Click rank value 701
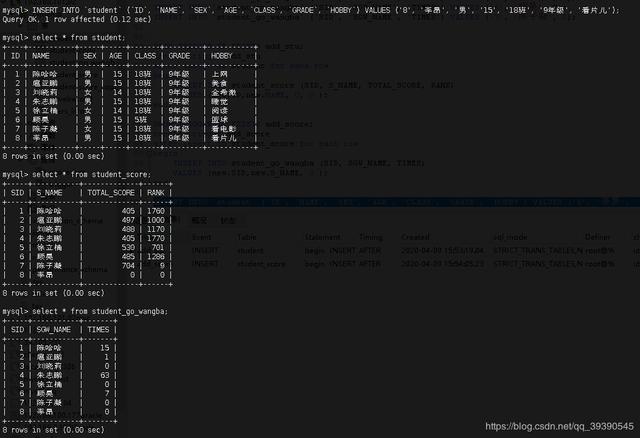640x438 pixels. [158, 247]
